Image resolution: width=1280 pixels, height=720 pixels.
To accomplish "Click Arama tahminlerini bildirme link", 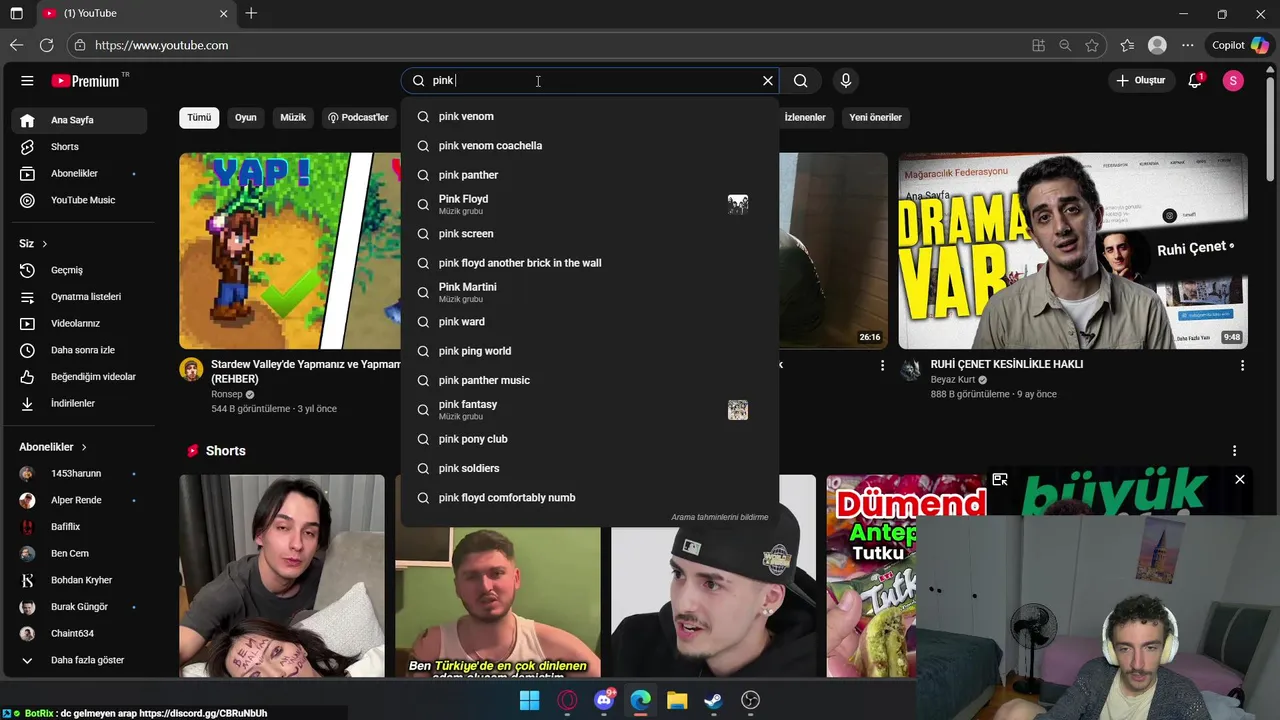I will pos(720,517).
